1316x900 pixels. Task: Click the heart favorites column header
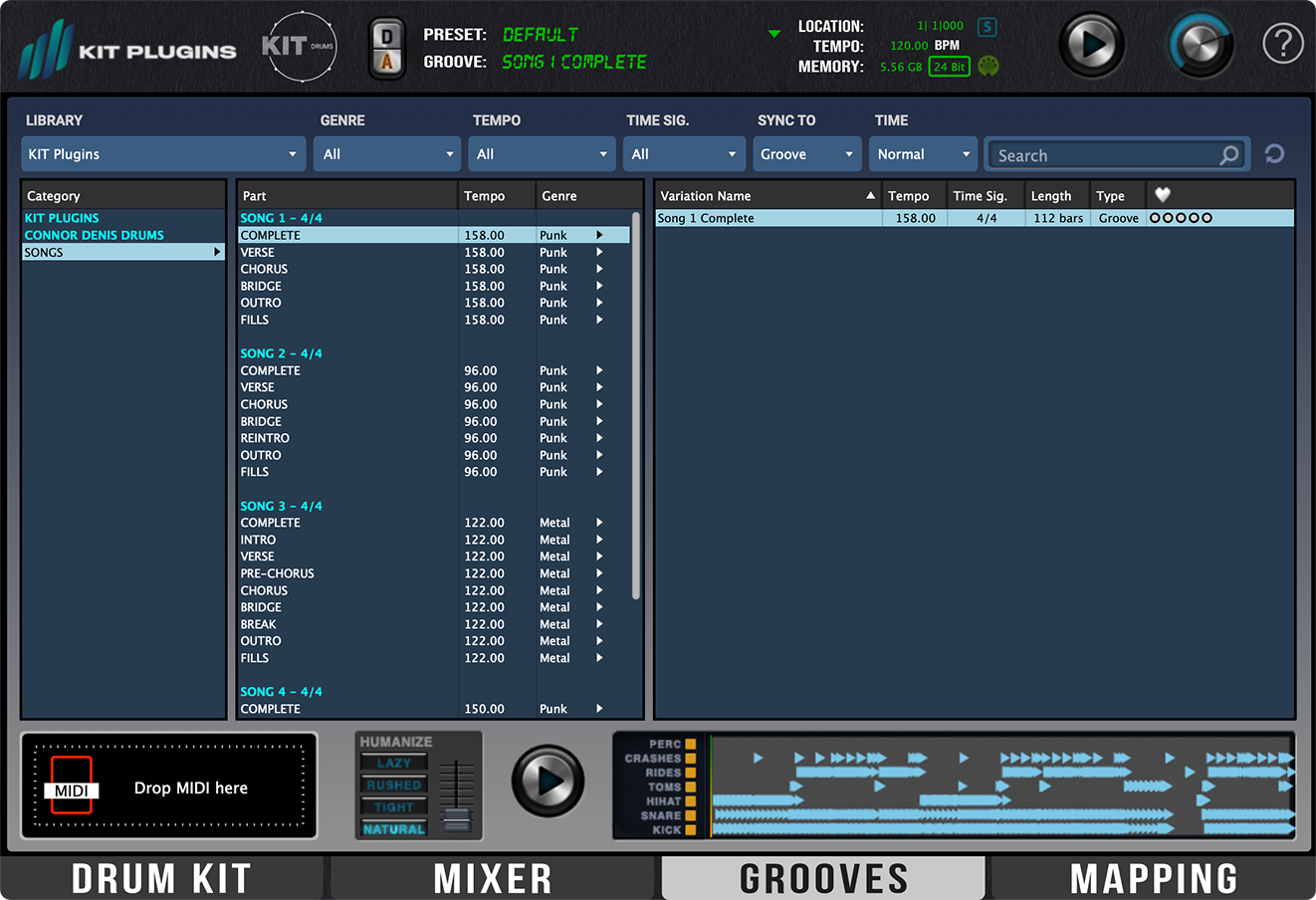(1162, 195)
